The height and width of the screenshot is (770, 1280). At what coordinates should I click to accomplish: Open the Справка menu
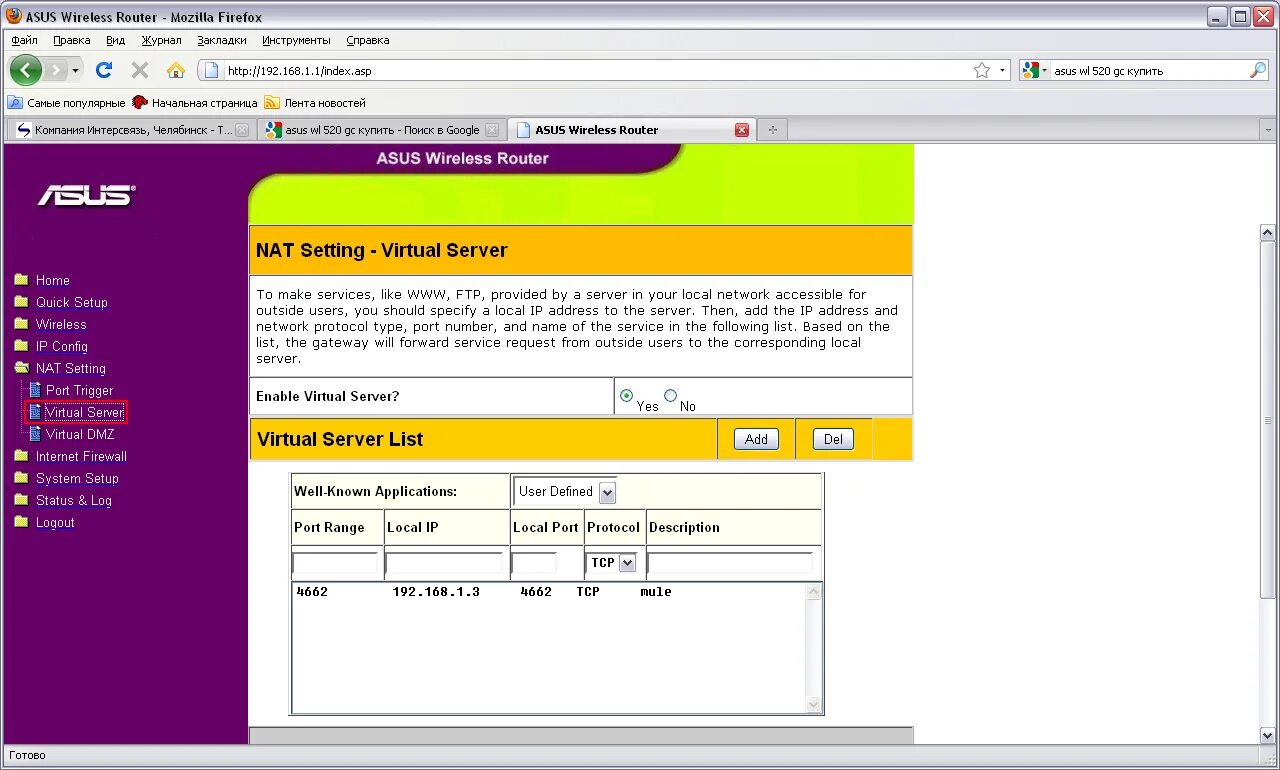click(x=368, y=40)
